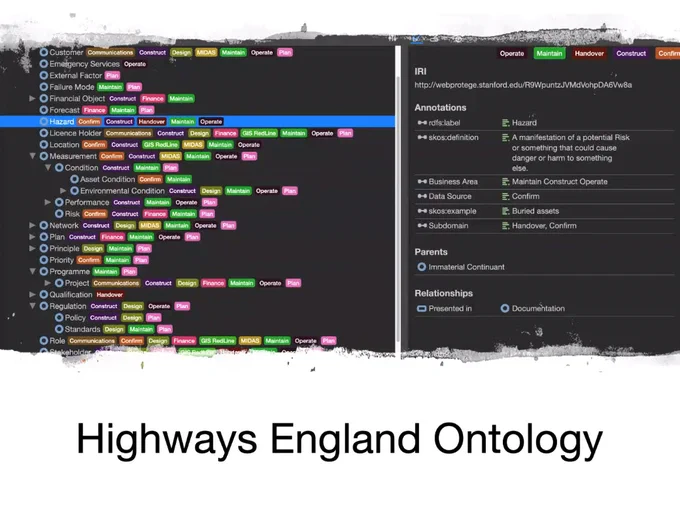
Task: Collapse the Programme node
Action: click(x=33, y=271)
